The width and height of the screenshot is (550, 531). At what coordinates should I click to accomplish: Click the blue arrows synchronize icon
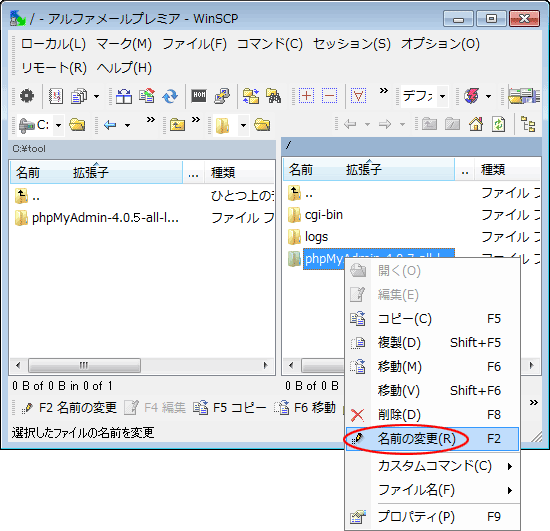(170, 96)
